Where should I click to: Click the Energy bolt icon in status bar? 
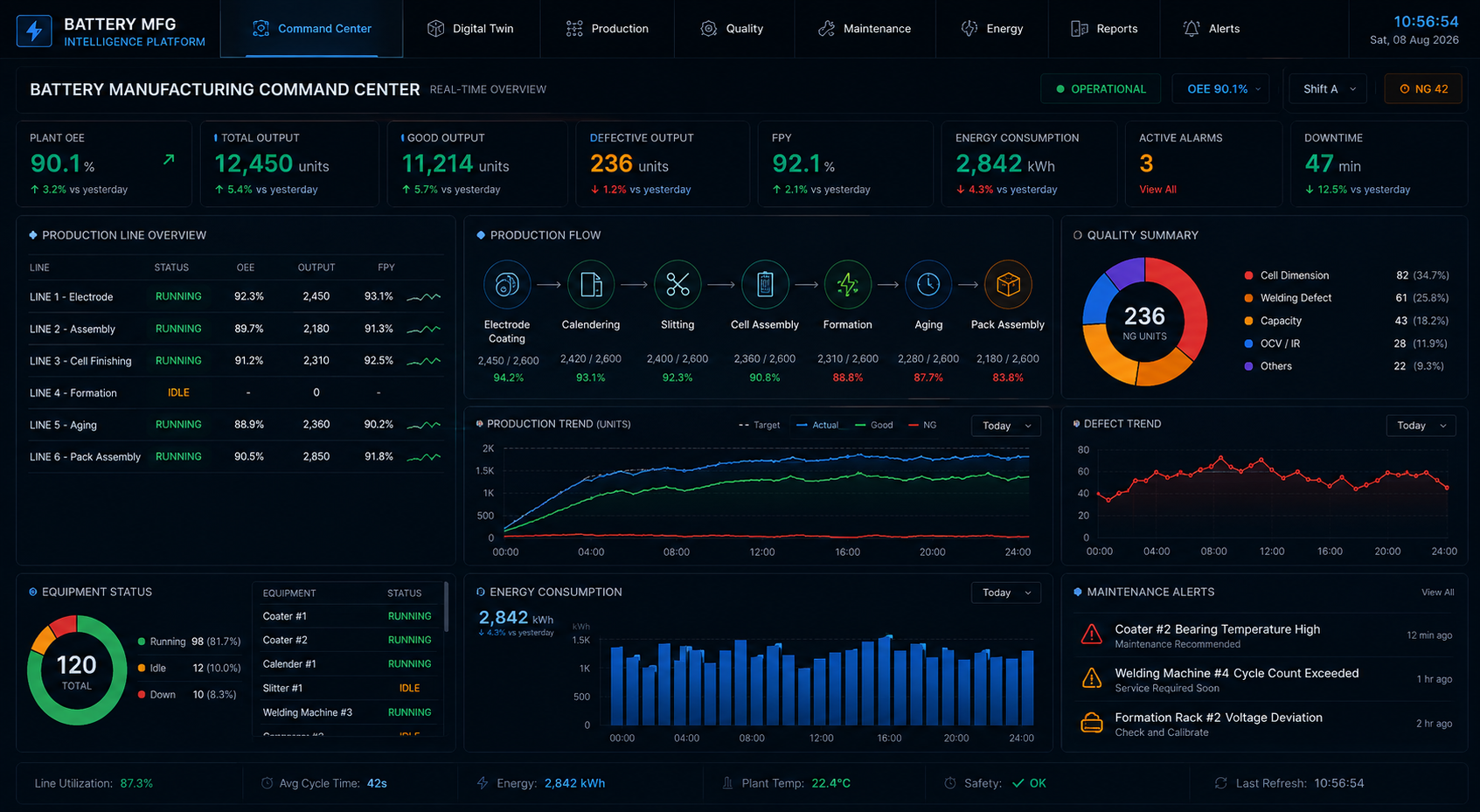(x=483, y=783)
